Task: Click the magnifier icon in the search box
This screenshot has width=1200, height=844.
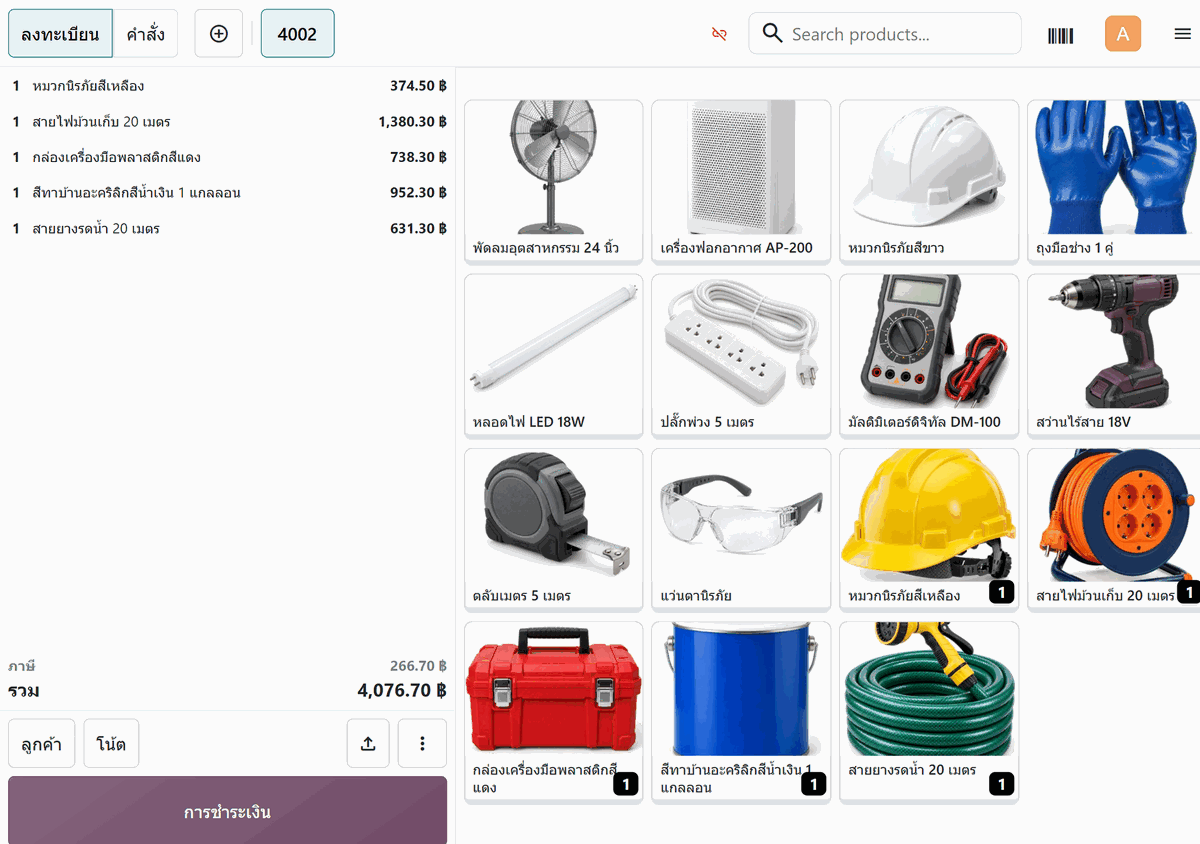Action: (x=772, y=34)
